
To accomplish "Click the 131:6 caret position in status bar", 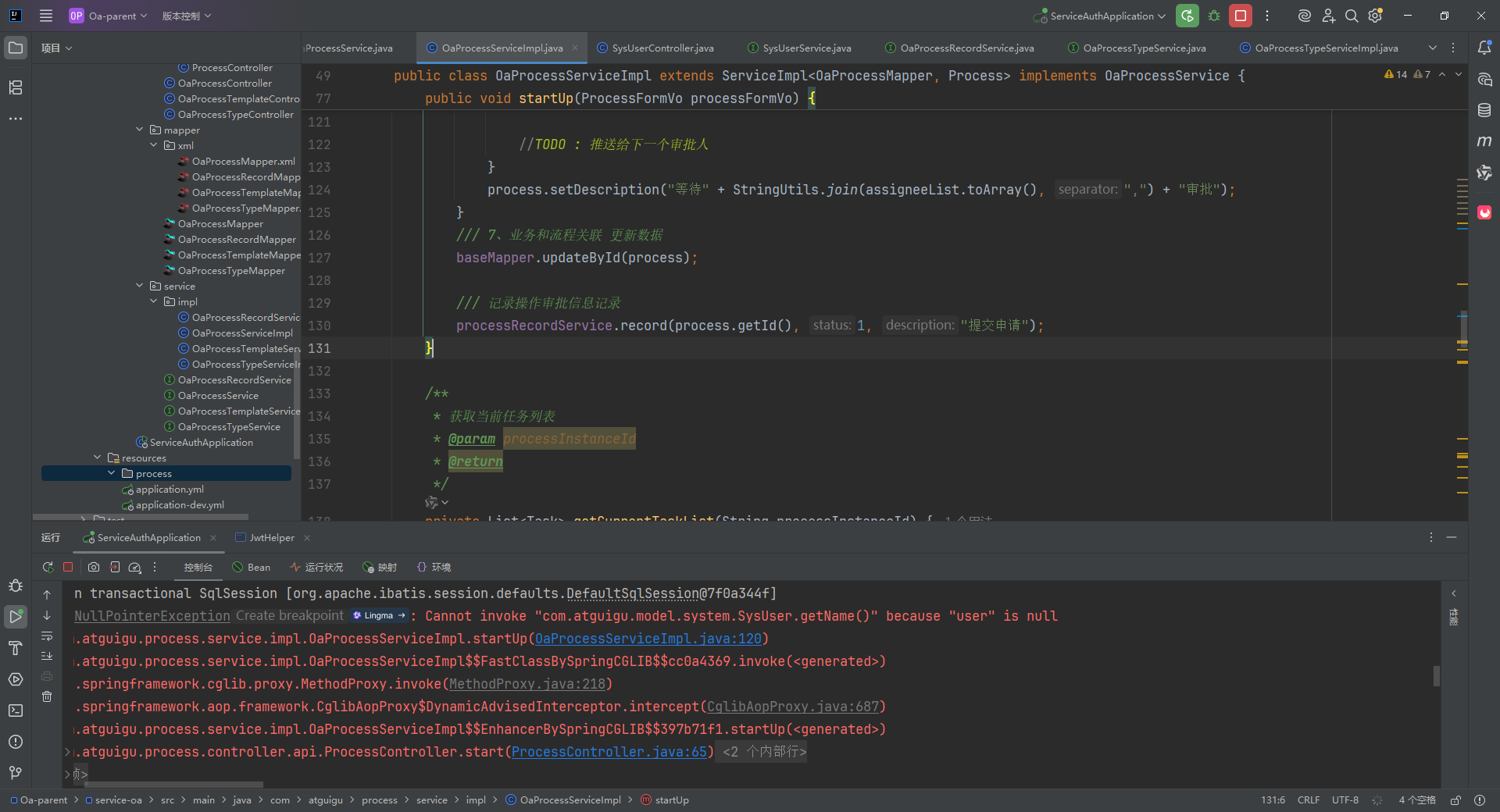I will tap(1273, 800).
